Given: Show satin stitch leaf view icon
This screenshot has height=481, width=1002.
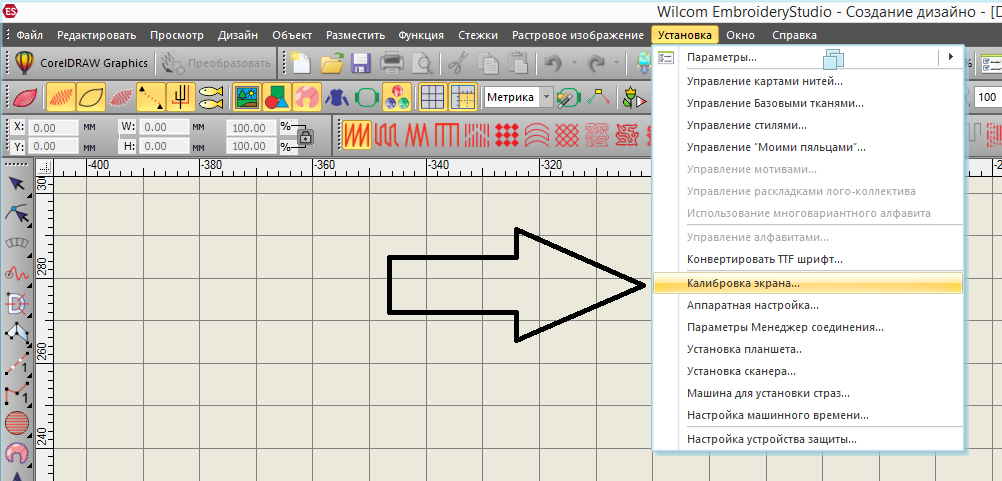Looking at the screenshot, I should click(x=26, y=97).
